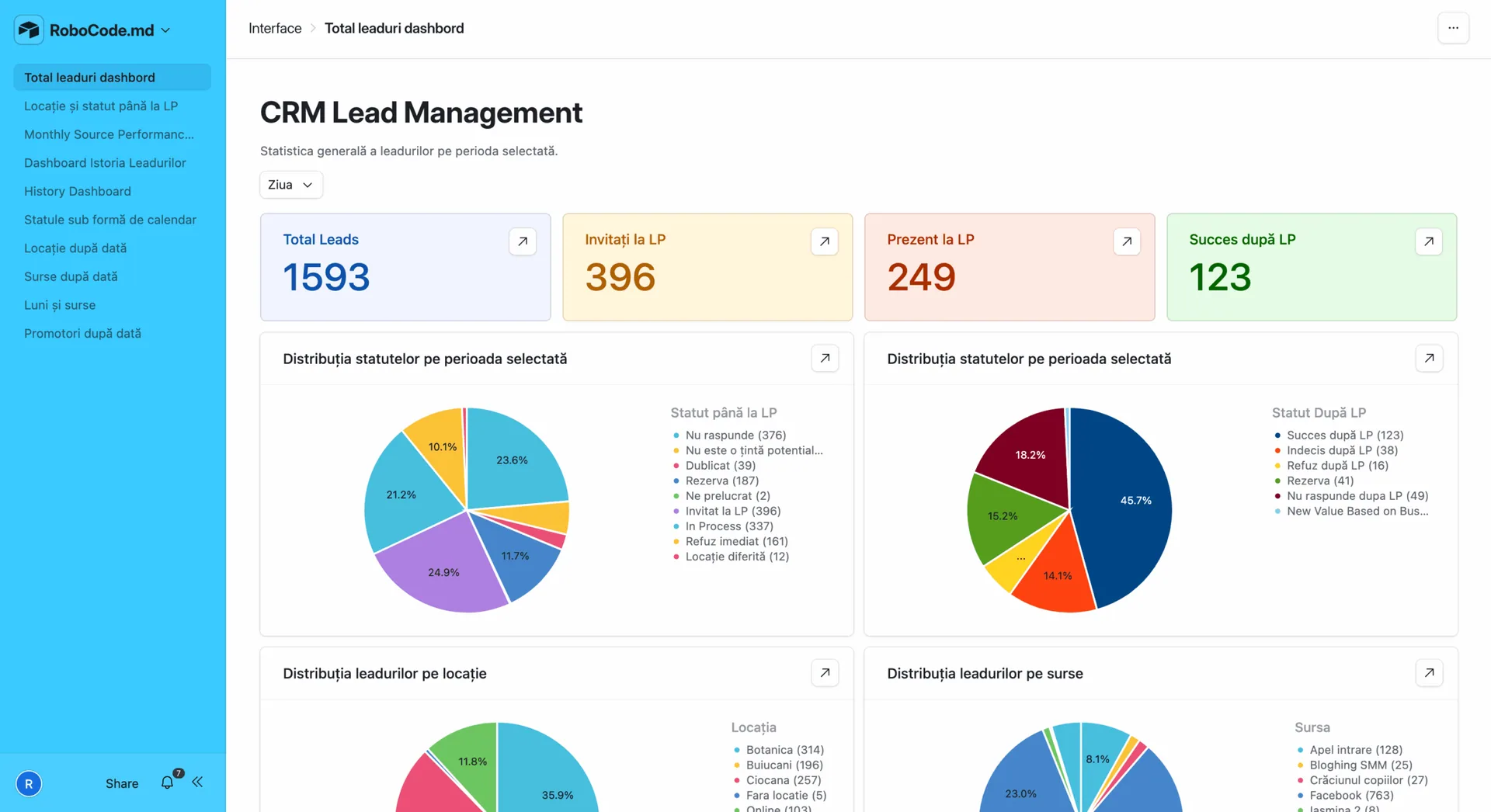Open Dashboard Istoria Leadurilor page
Screen dimensions: 1491x812
(112, 163)
